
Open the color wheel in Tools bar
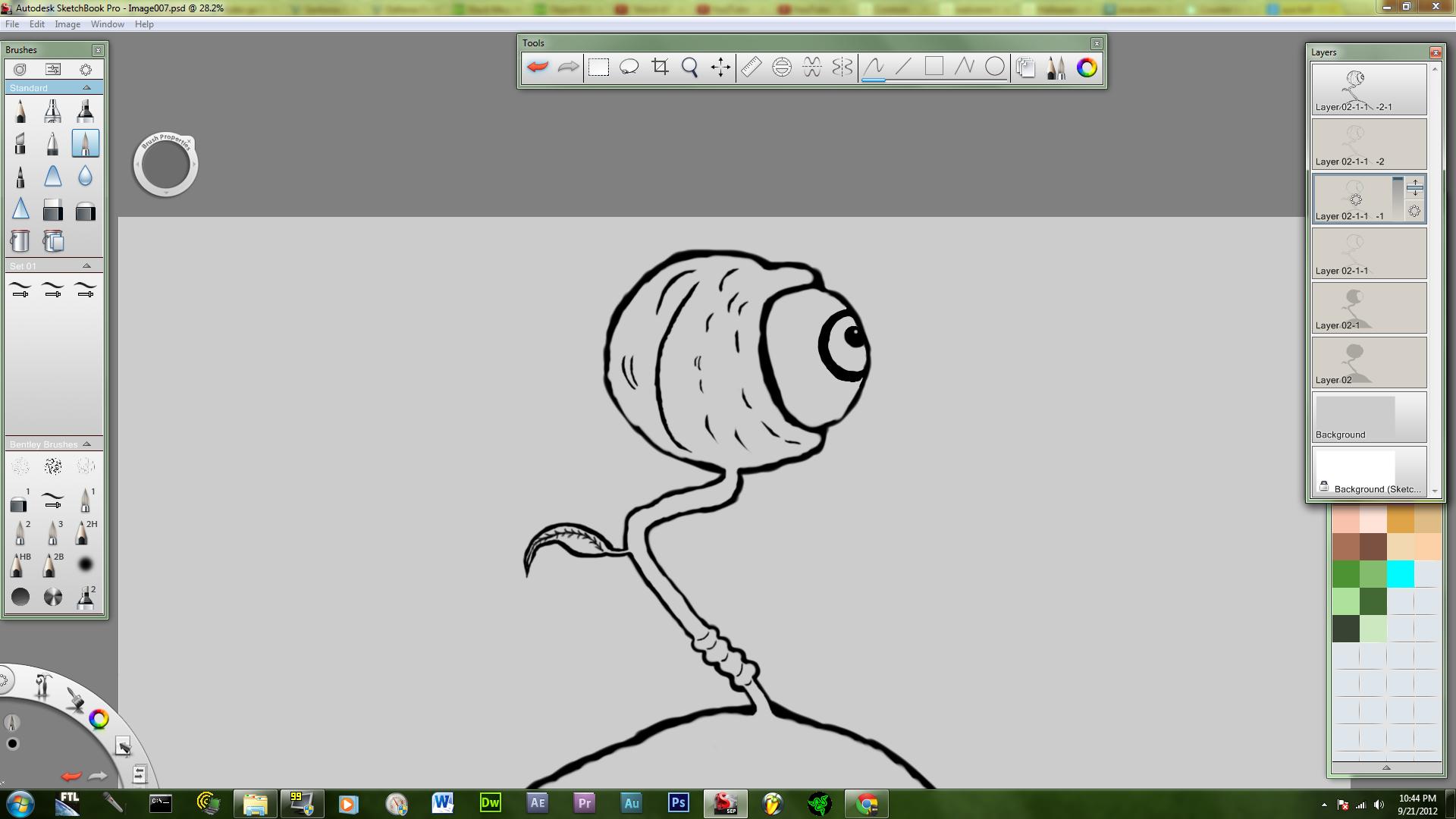(1087, 67)
